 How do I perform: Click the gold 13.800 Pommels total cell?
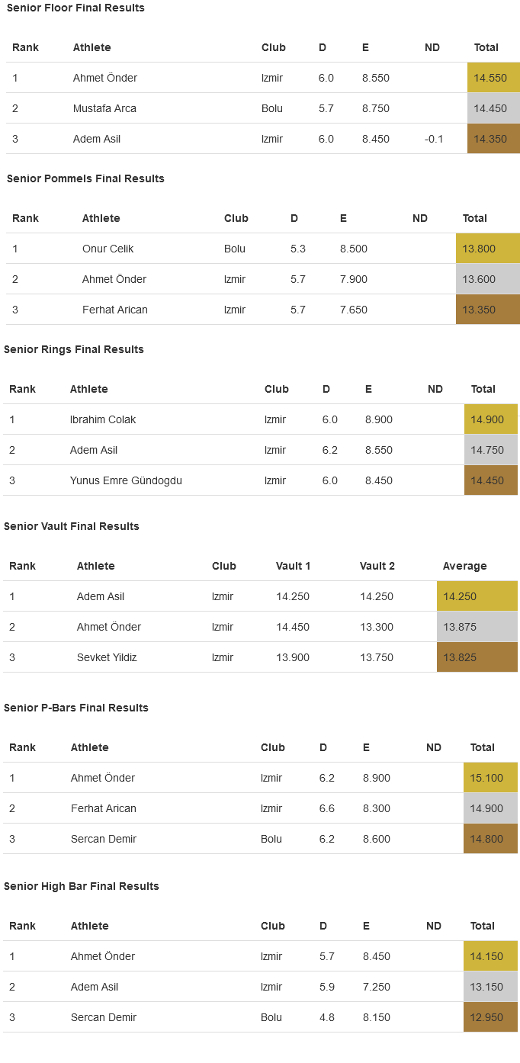487,249
